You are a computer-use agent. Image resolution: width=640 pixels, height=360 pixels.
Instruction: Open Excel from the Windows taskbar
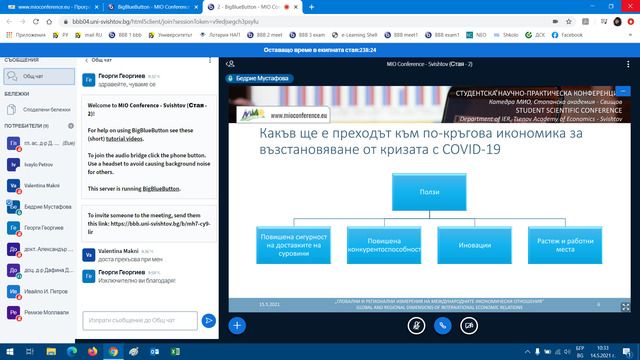pyautogui.click(x=176, y=351)
